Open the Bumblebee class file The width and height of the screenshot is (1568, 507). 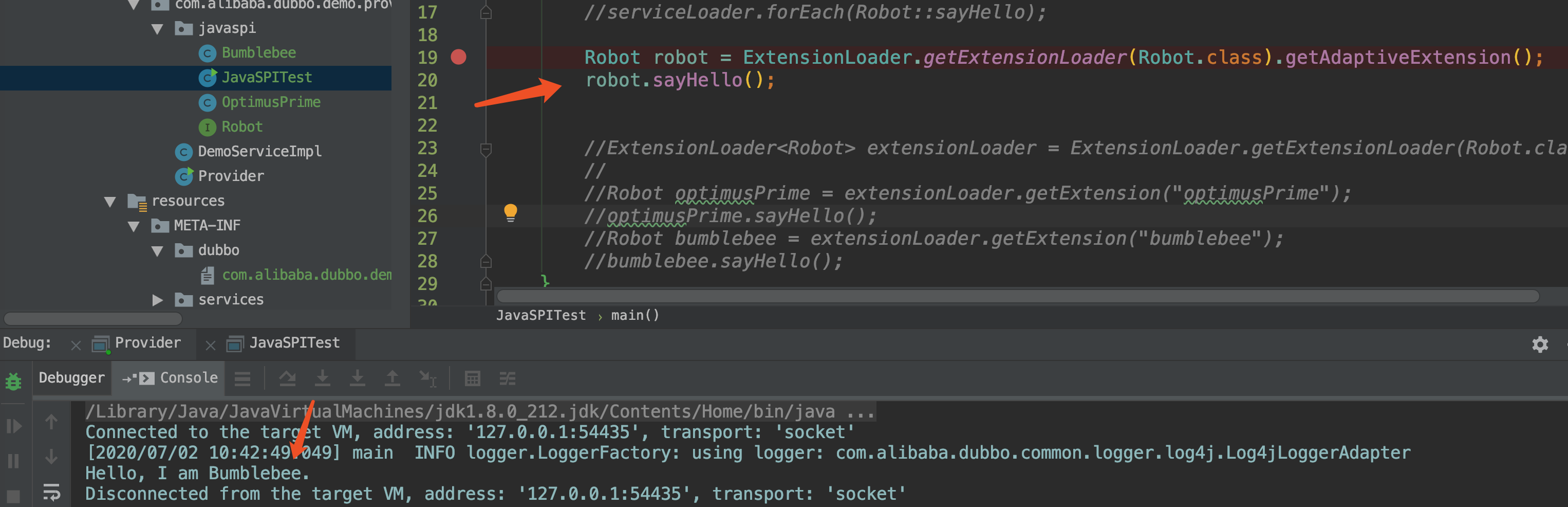tap(259, 52)
